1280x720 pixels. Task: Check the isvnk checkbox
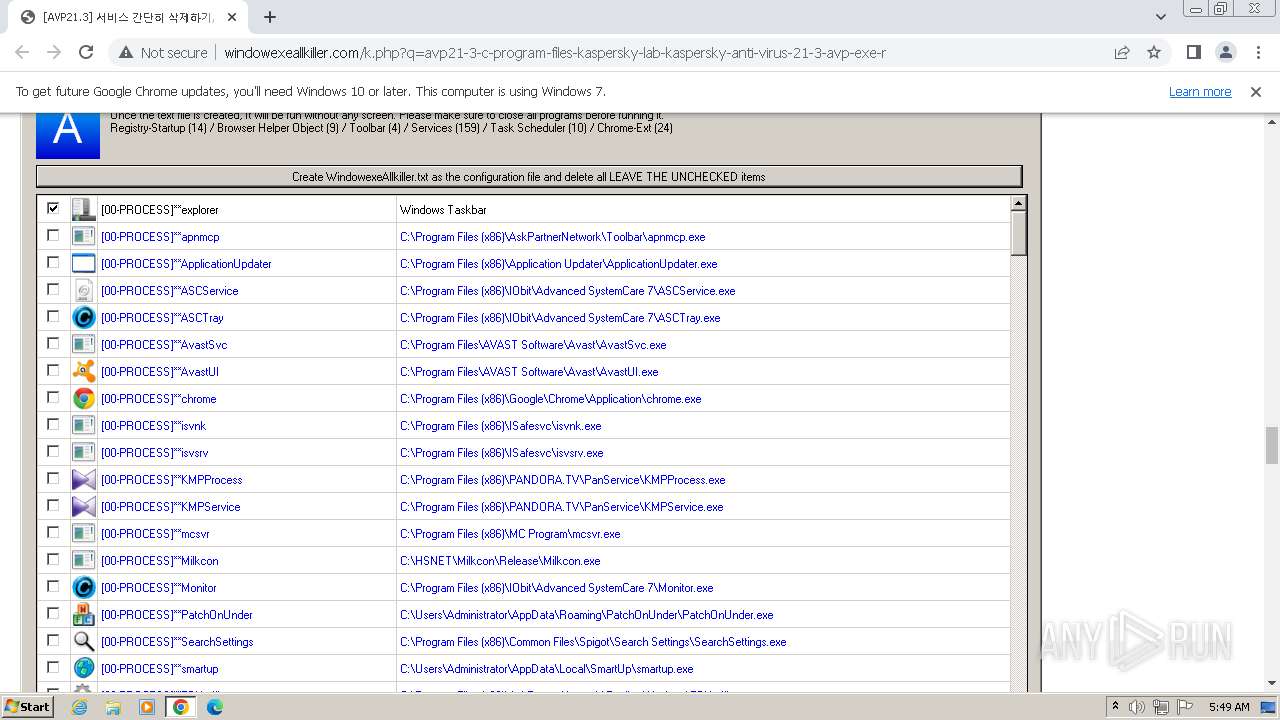point(53,424)
